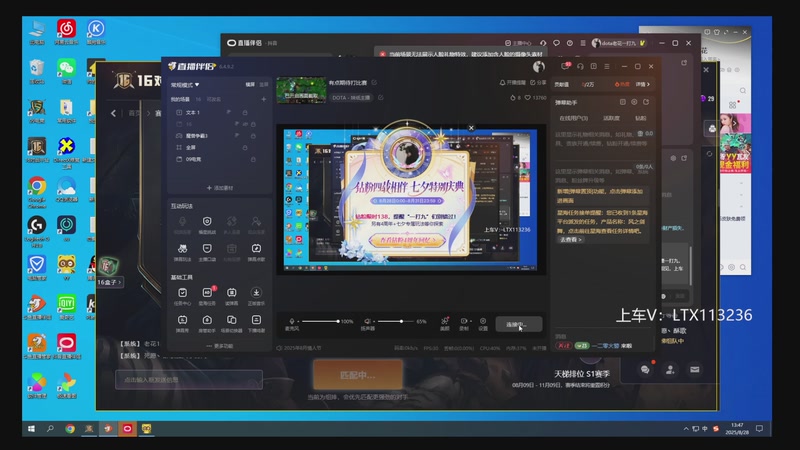Switch layout to 竖屏 portrait
800x450 pixels.
264,85
